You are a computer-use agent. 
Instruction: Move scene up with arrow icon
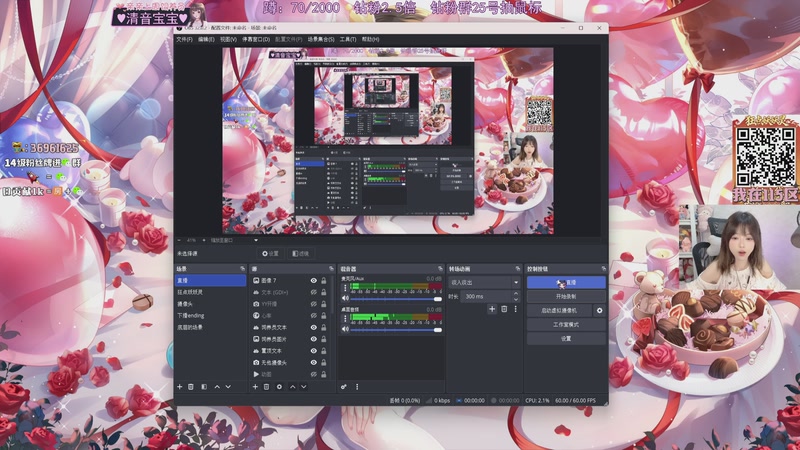coord(217,387)
